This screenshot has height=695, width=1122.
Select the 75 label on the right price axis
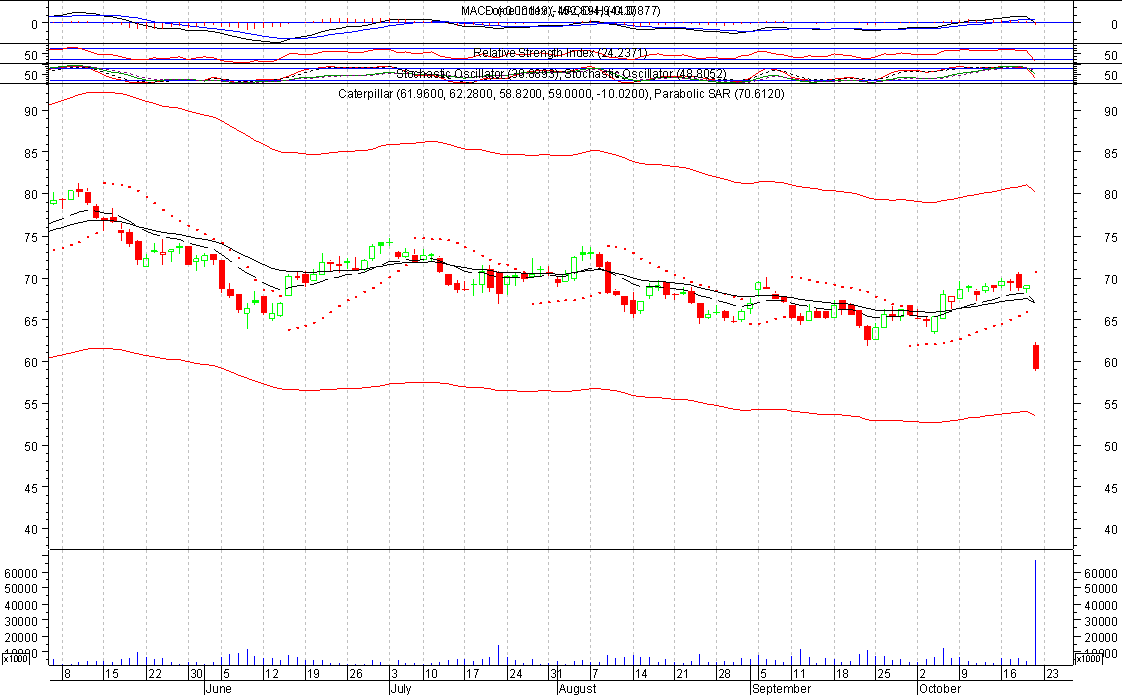pyautogui.click(x=1110, y=238)
